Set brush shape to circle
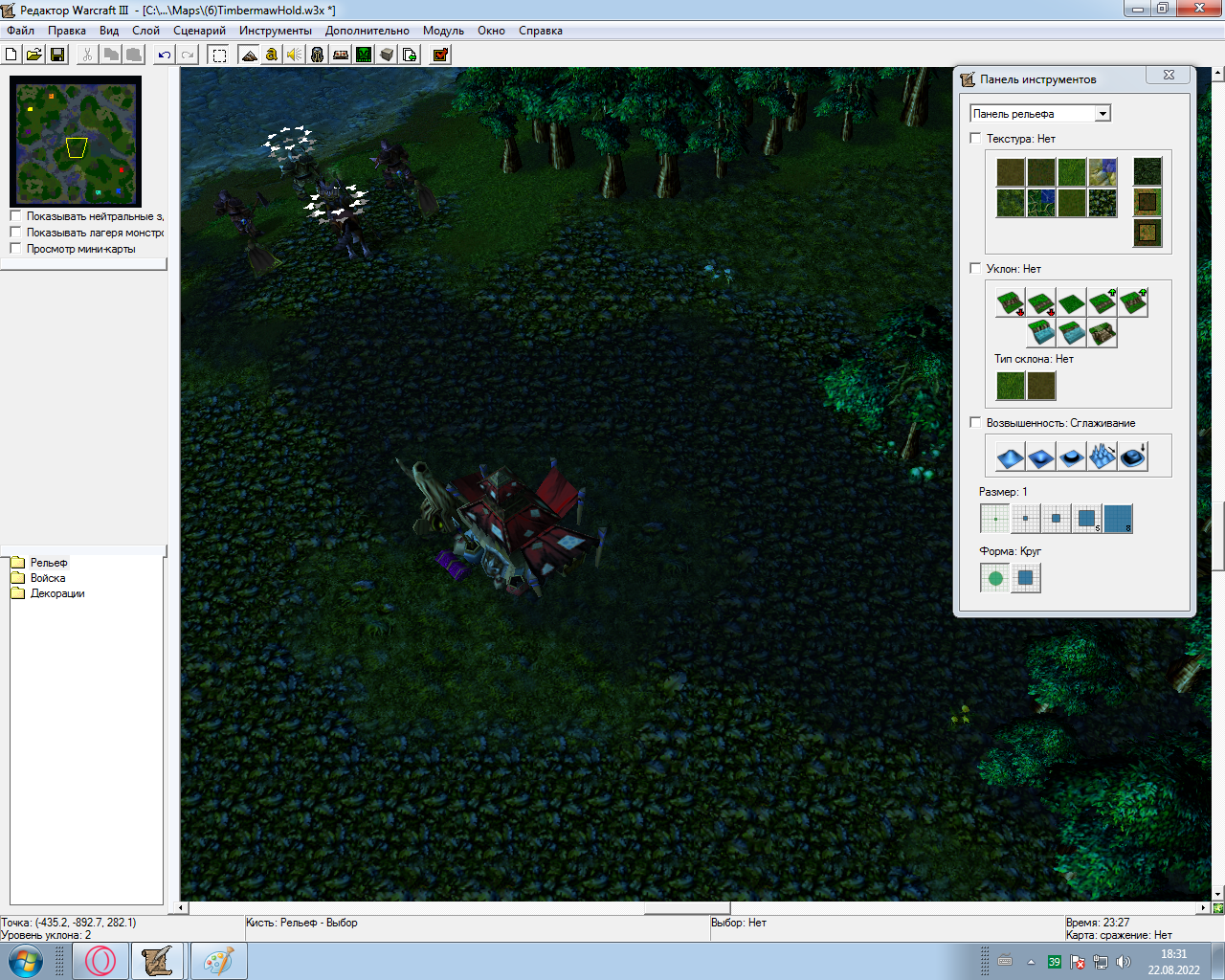 coord(995,578)
